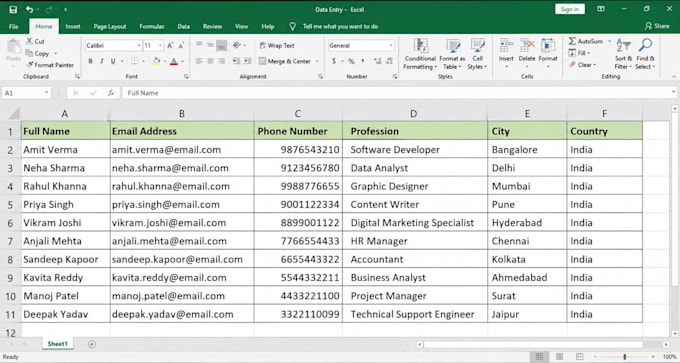The width and height of the screenshot is (680, 363).
Task: Click the formula bar showing Full Name
Action: 399,93
